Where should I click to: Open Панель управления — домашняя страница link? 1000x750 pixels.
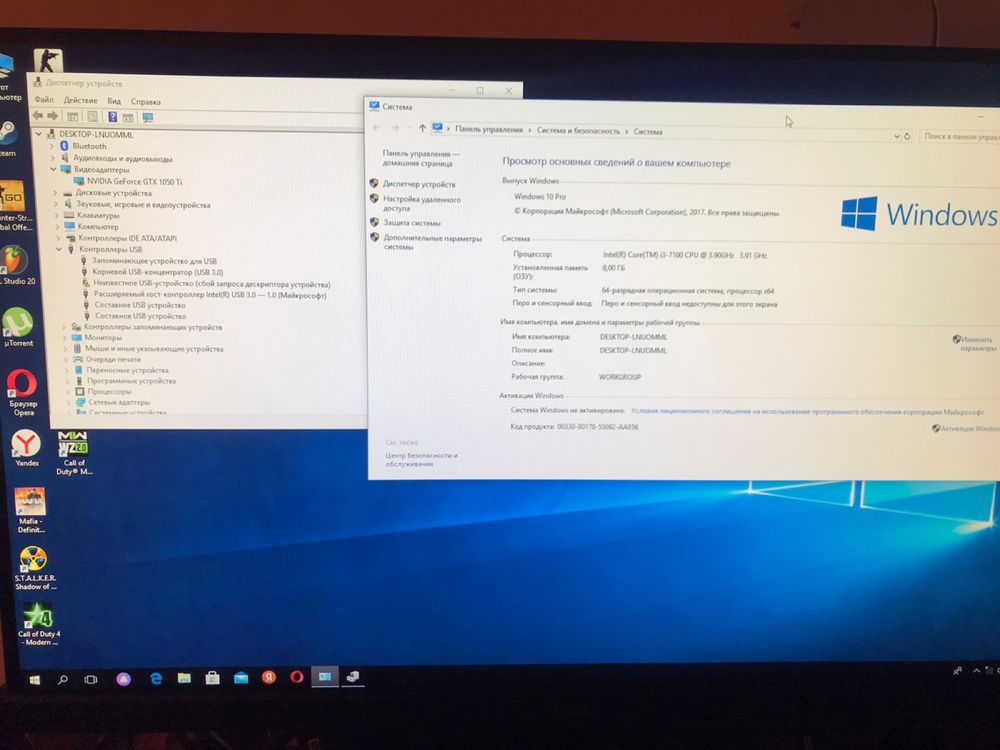click(x=420, y=158)
